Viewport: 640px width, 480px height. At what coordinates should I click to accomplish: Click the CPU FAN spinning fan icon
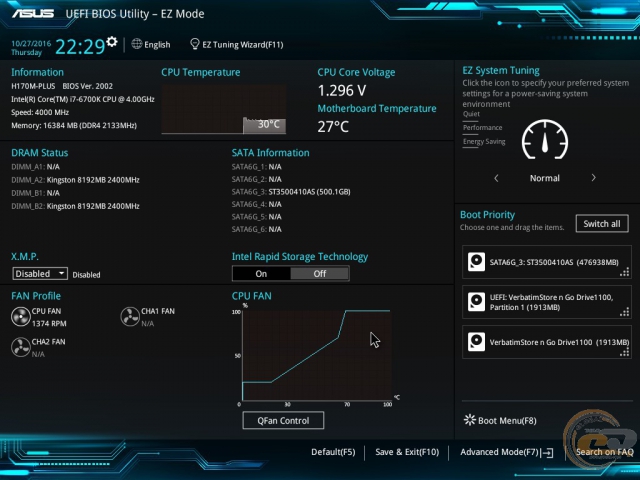coord(20,317)
